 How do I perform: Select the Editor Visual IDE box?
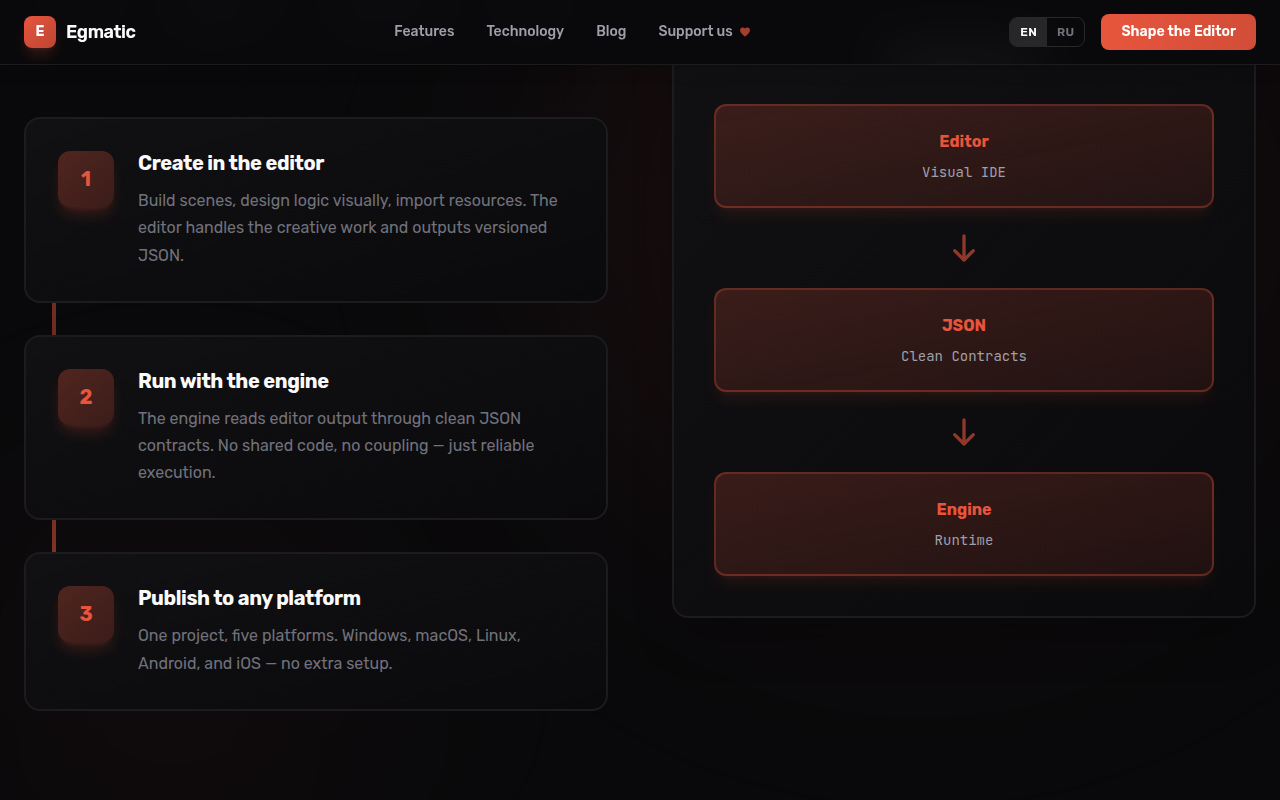pos(964,156)
